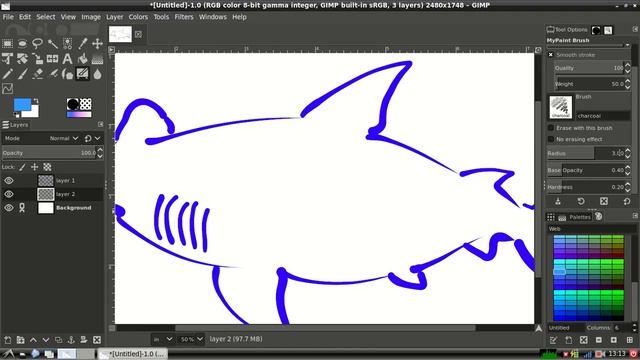The height and width of the screenshot is (360, 640).
Task: Click the blue foreground color swatch
Action: 21,104
